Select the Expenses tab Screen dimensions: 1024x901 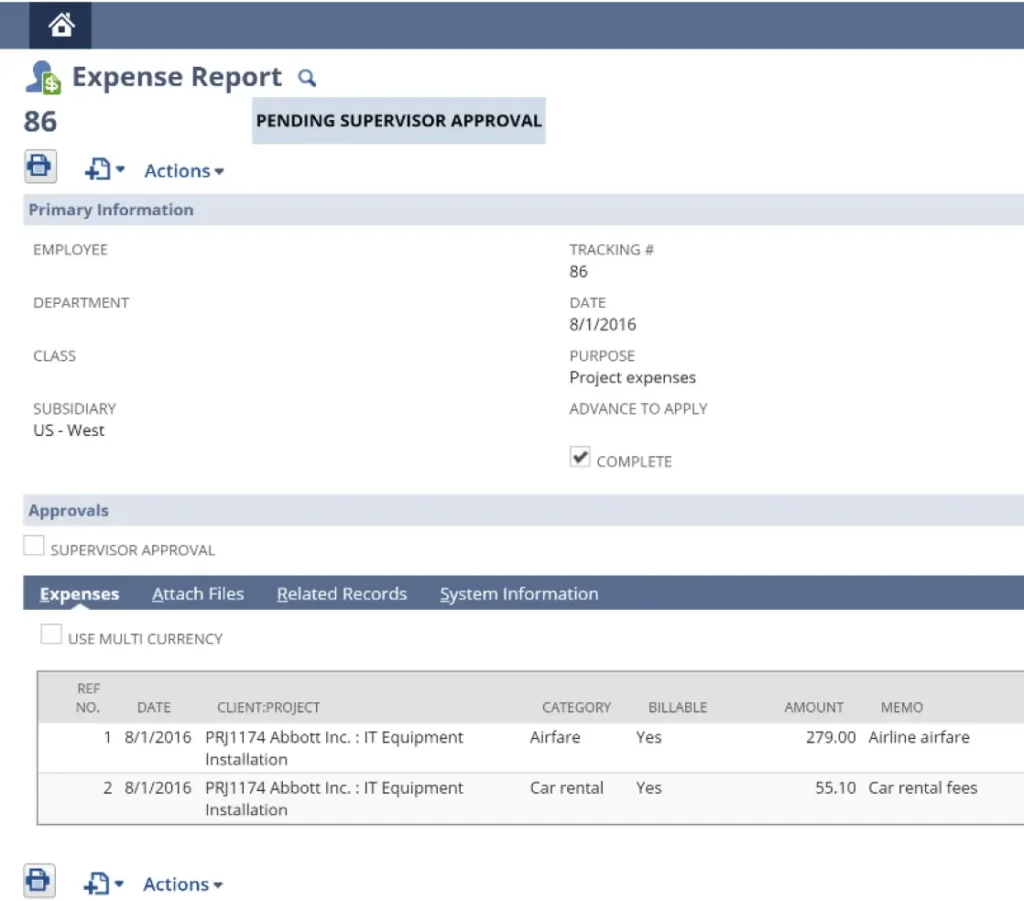coord(79,594)
